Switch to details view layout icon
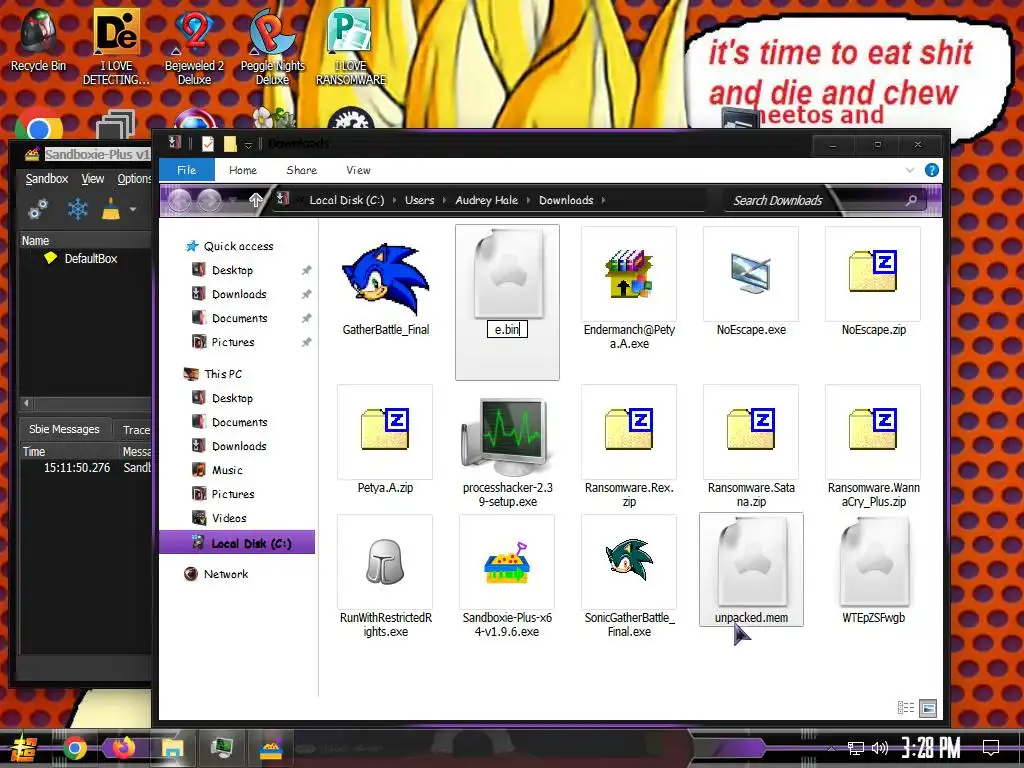 906,708
